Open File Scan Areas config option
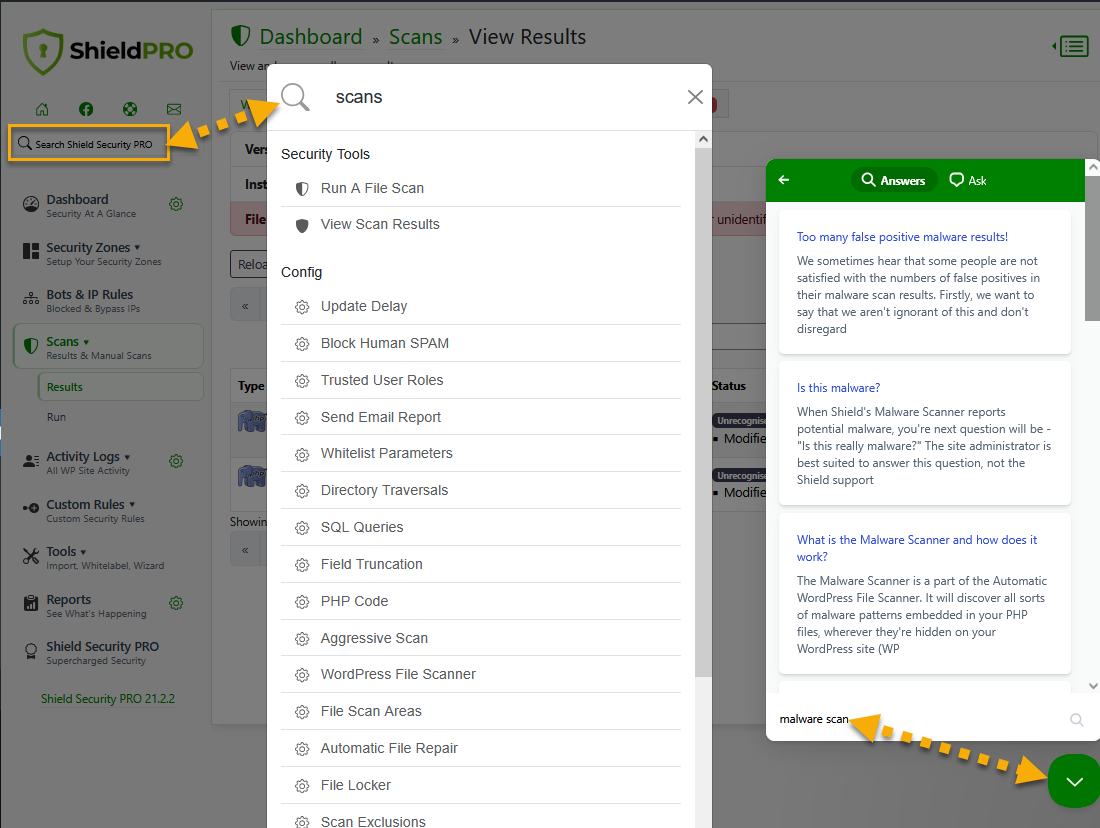Viewport: 1100px width, 828px height. 481,712
